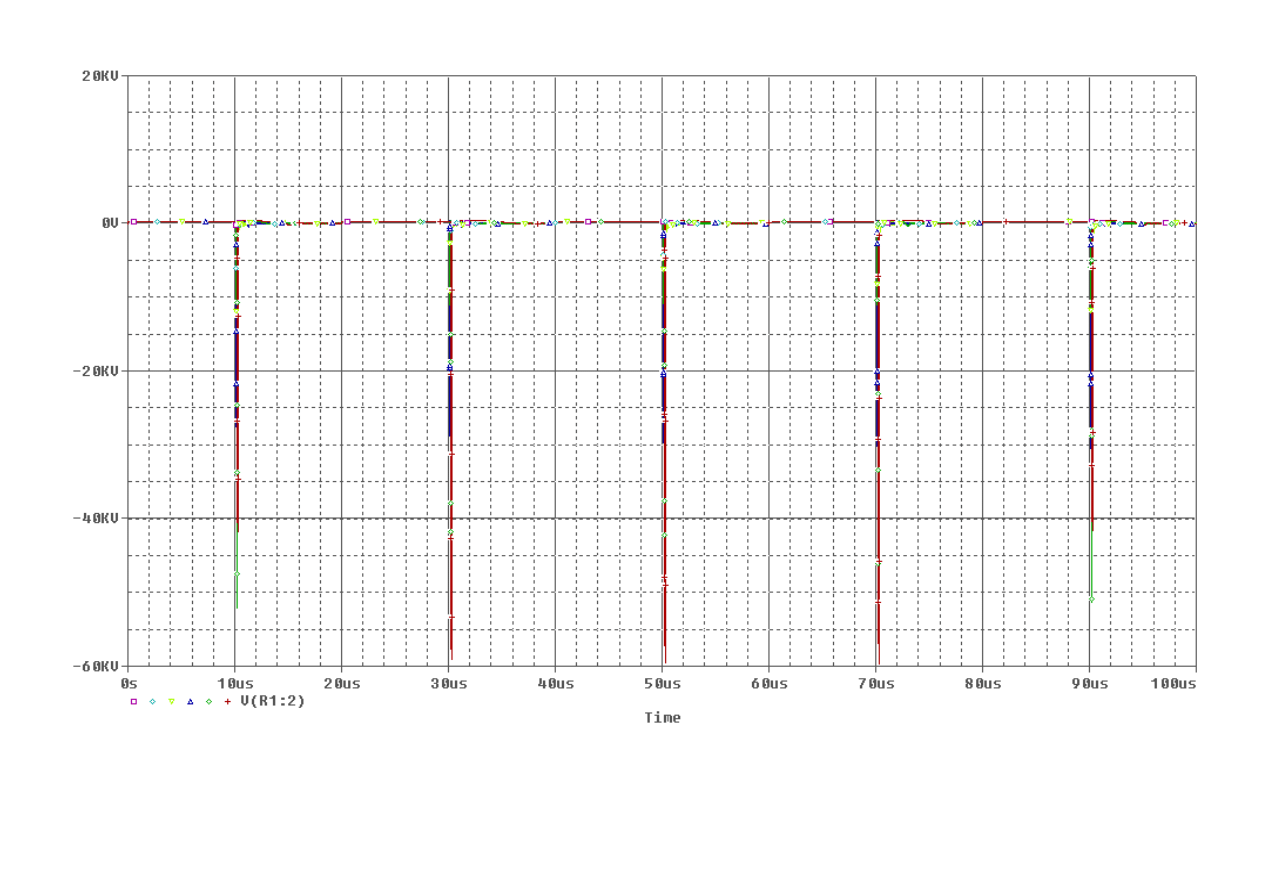Image resolution: width=1263 pixels, height=893 pixels.
Task: Click the magenta square legend marker
Action: click(133, 702)
